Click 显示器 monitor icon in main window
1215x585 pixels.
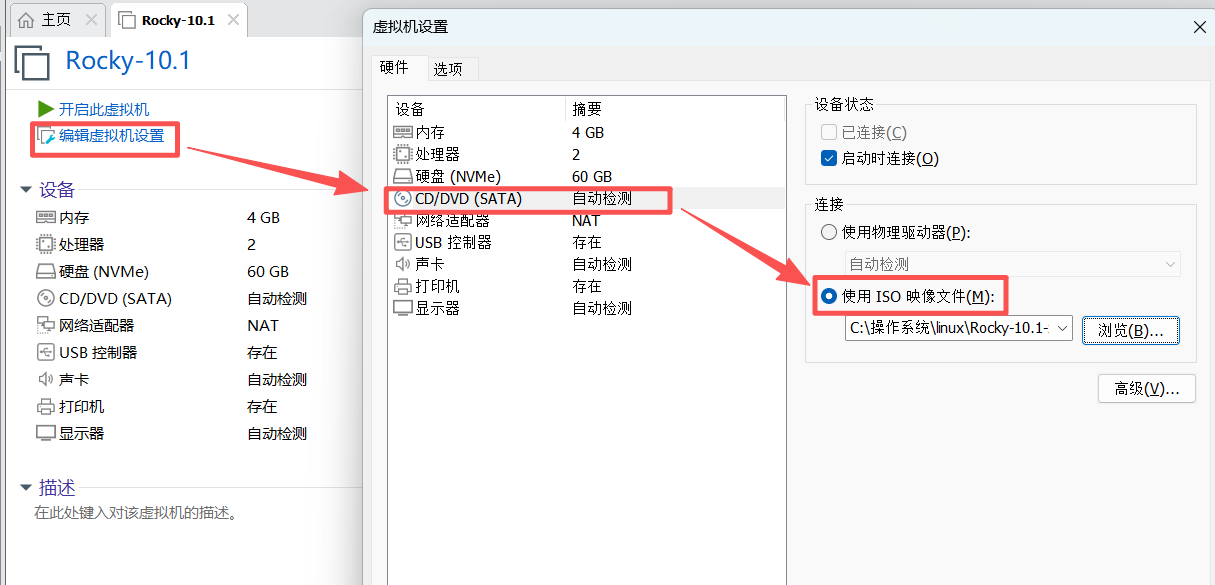(x=45, y=433)
